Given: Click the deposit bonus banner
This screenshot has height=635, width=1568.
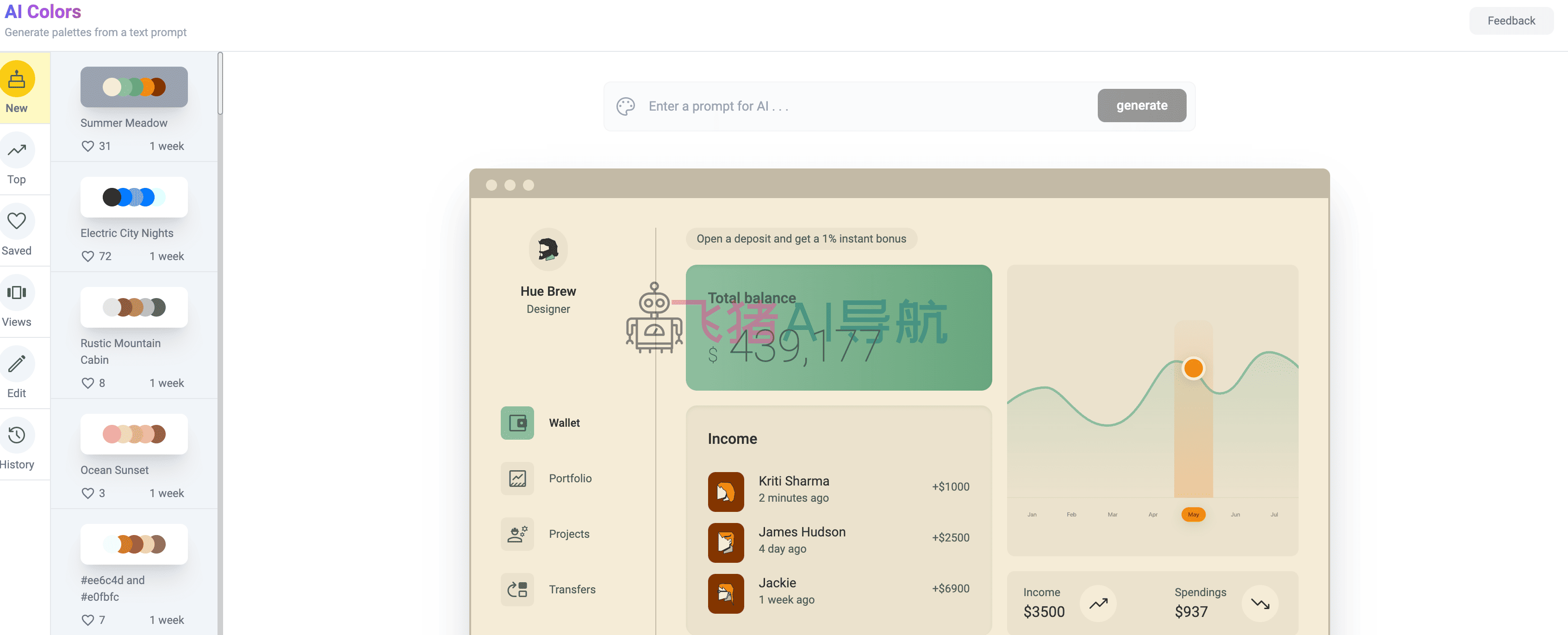Looking at the screenshot, I should point(801,239).
